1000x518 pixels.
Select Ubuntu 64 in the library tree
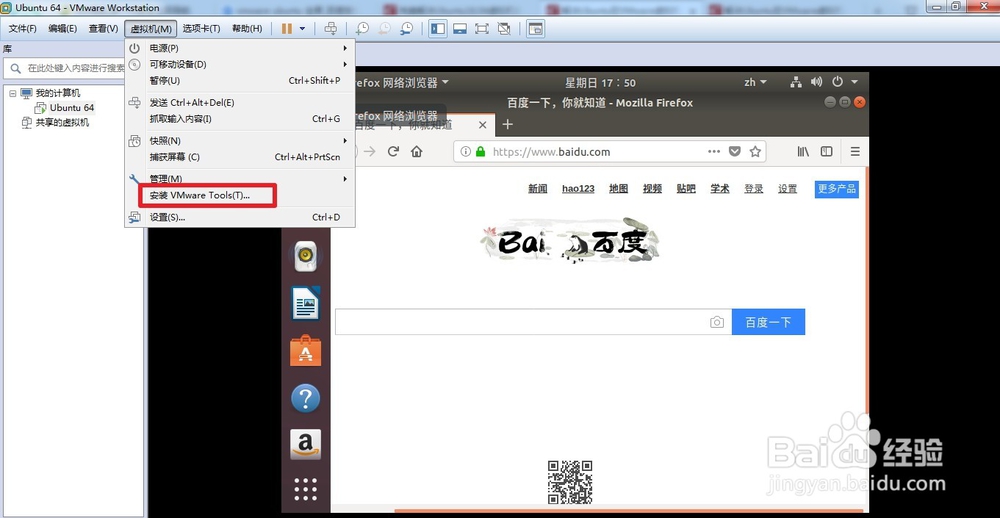tap(71, 108)
